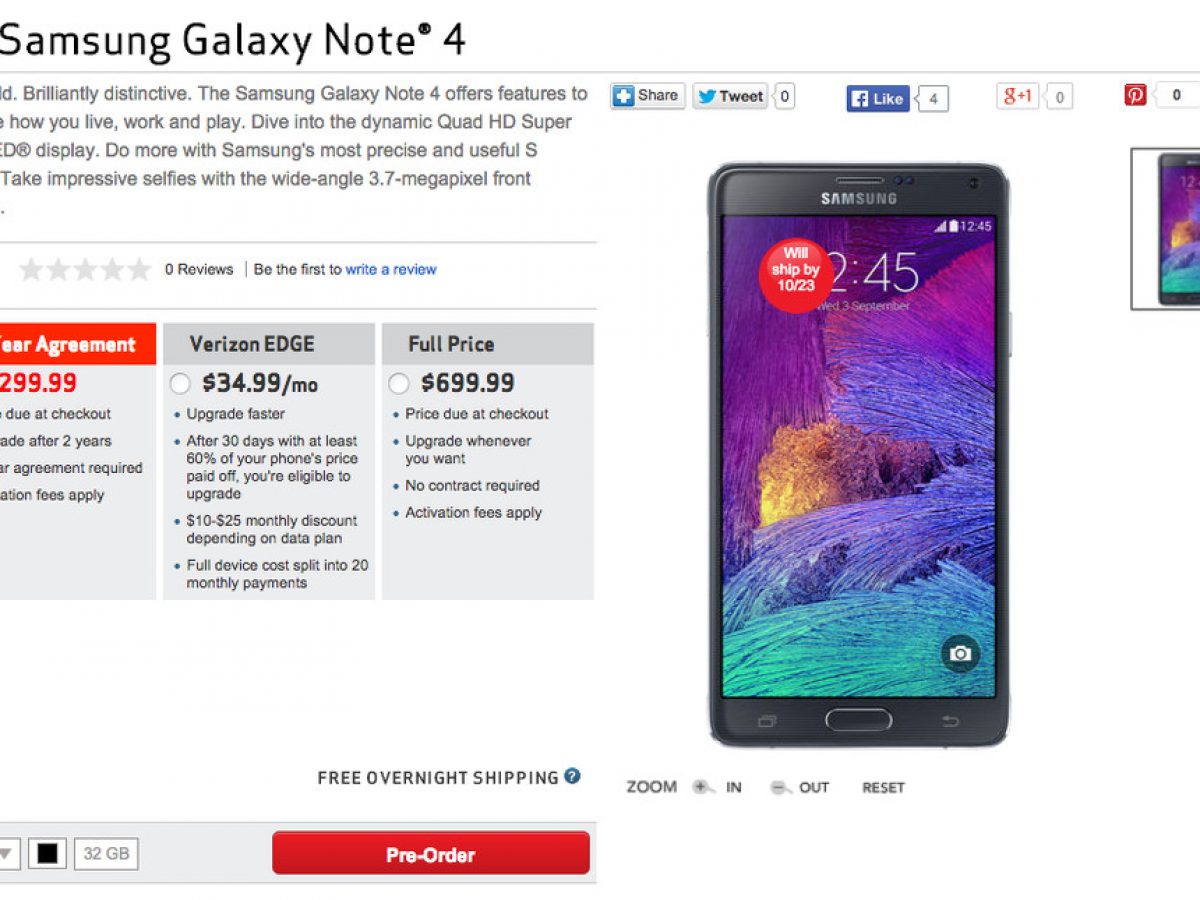Viewport: 1200px width, 900px height.
Task: Click the Google +1 button
Action: click(1018, 96)
